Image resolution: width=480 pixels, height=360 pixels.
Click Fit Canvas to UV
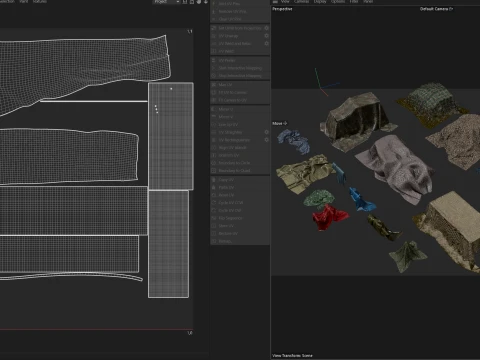click(233, 100)
